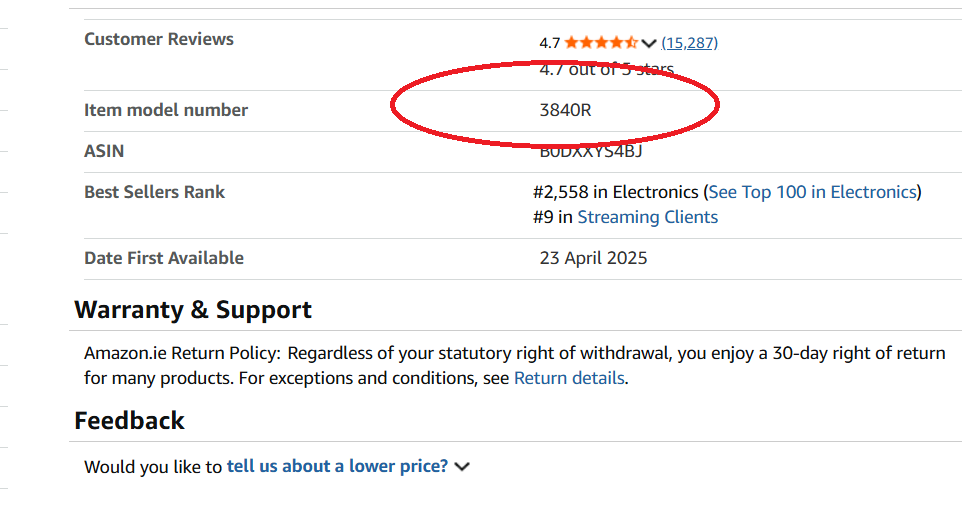Click the ASIN row label
Image resolution: width=962 pixels, height=527 pixels.
click(104, 151)
